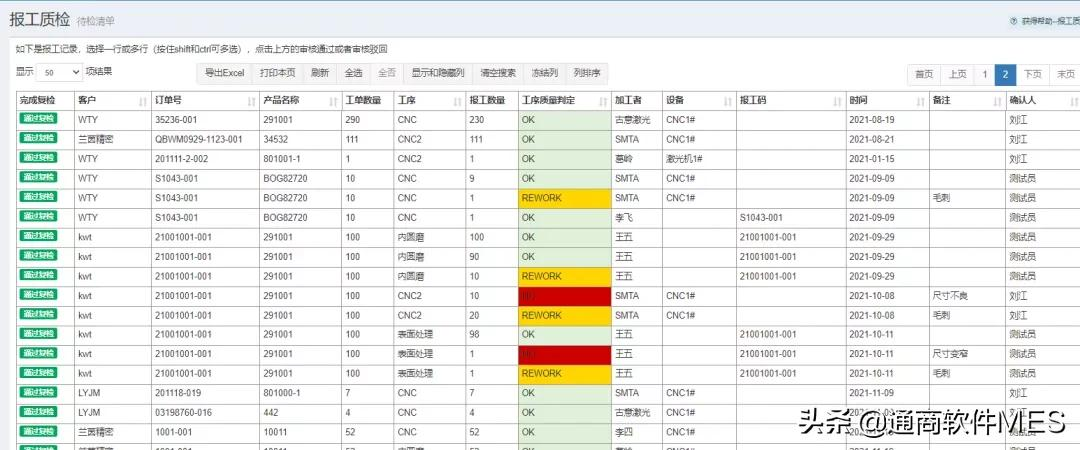The width and height of the screenshot is (1080, 450).
Task: Toggle sort icon on the 工序 column
Action: point(457,101)
